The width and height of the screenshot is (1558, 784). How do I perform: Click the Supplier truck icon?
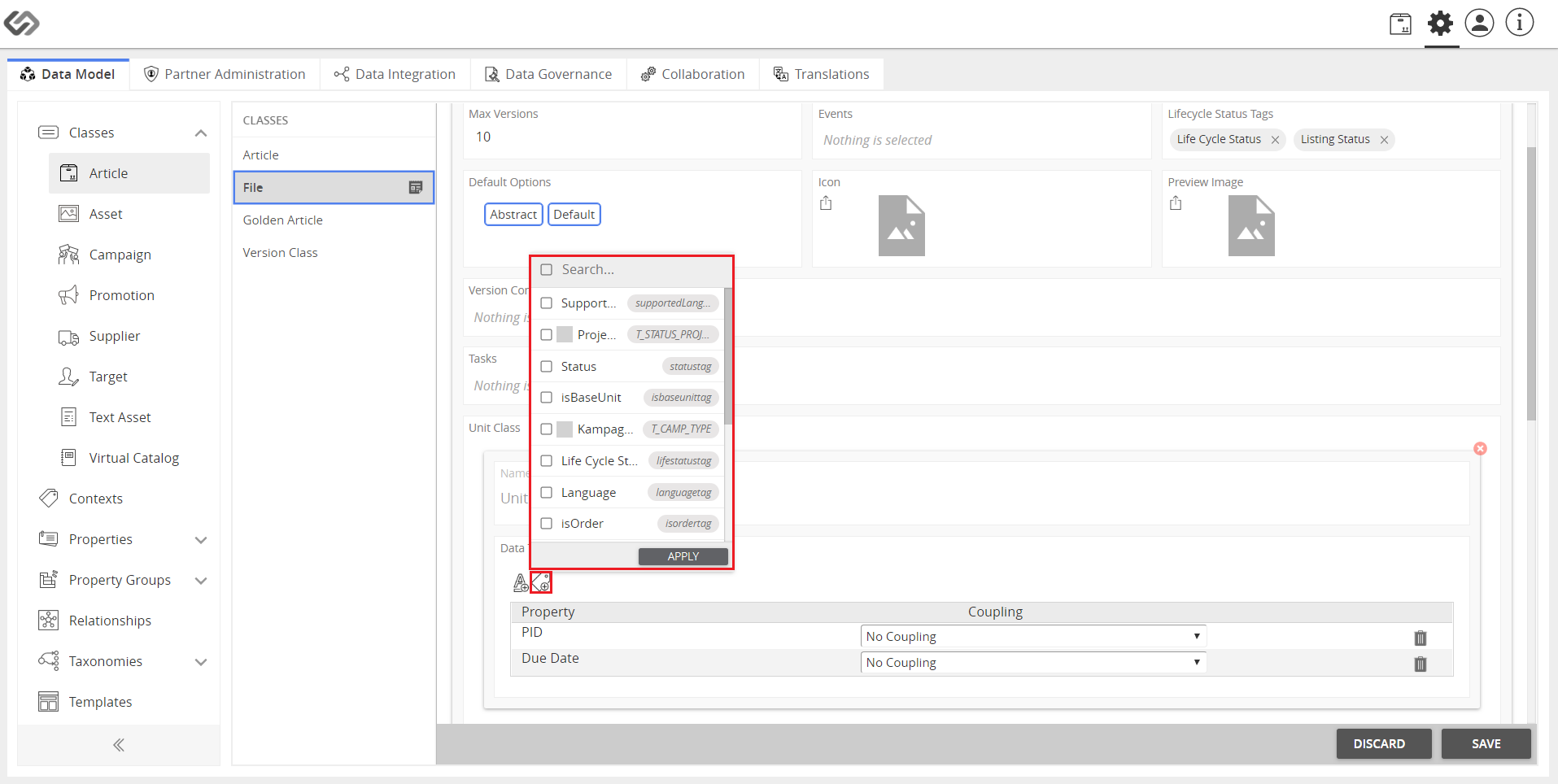point(69,337)
